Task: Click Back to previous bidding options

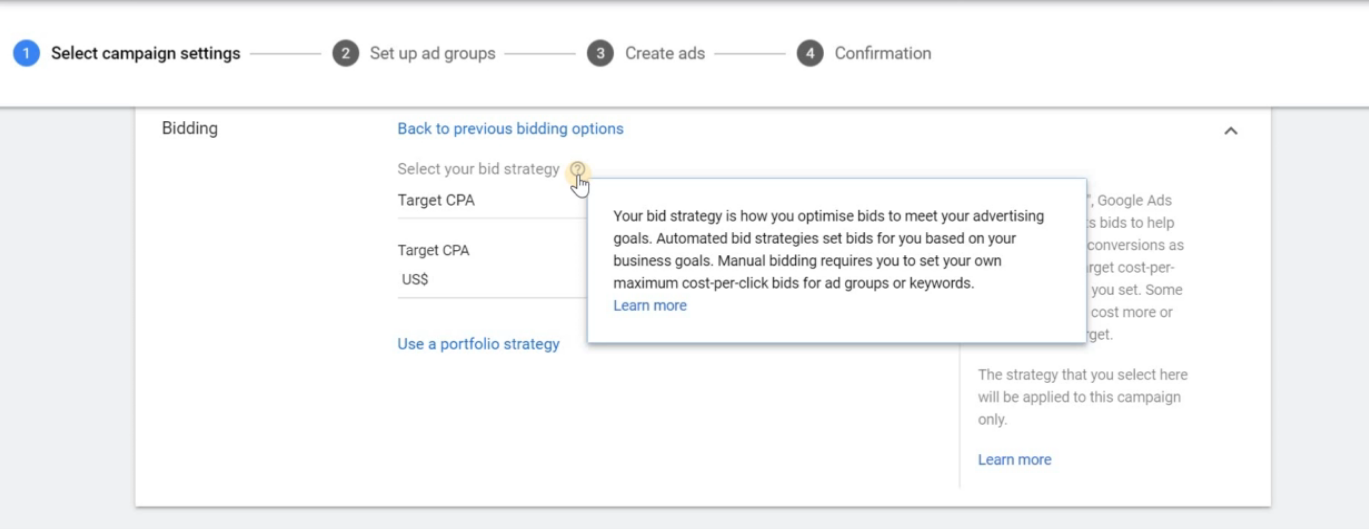Action: 510,129
